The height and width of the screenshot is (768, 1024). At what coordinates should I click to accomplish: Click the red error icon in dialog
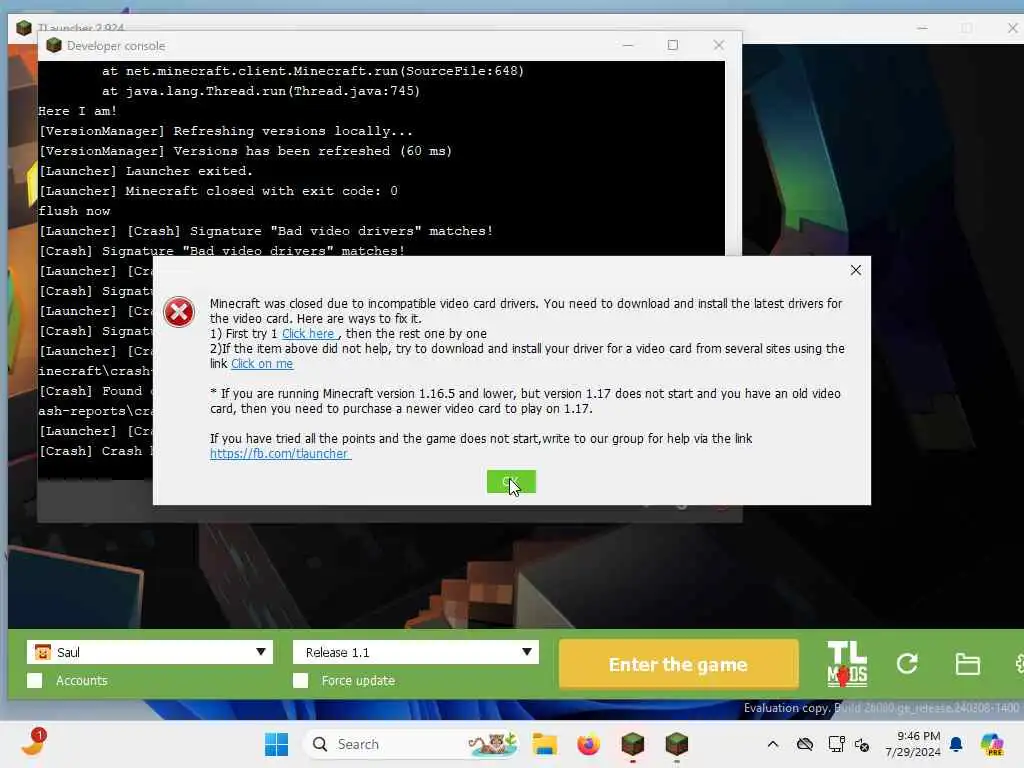pos(179,312)
